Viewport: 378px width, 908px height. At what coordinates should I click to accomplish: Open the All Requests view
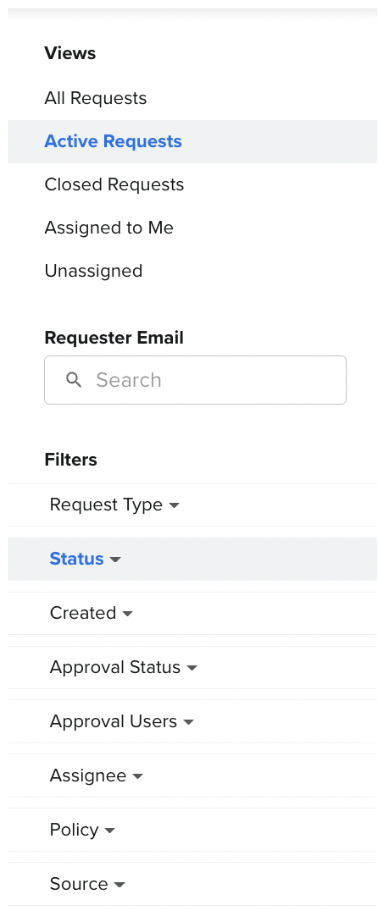96,98
